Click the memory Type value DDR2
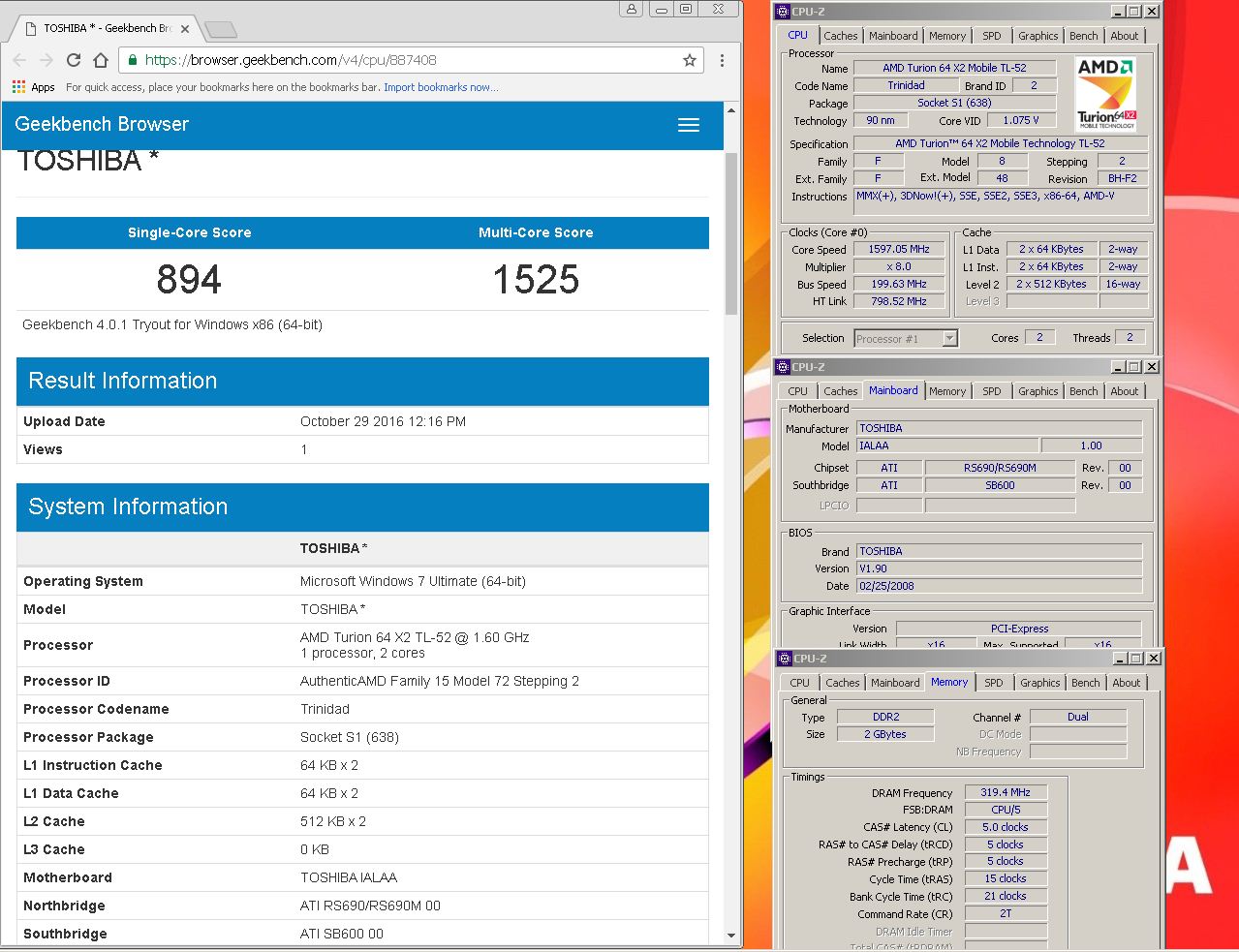The image size is (1239, 952). (885, 717)
